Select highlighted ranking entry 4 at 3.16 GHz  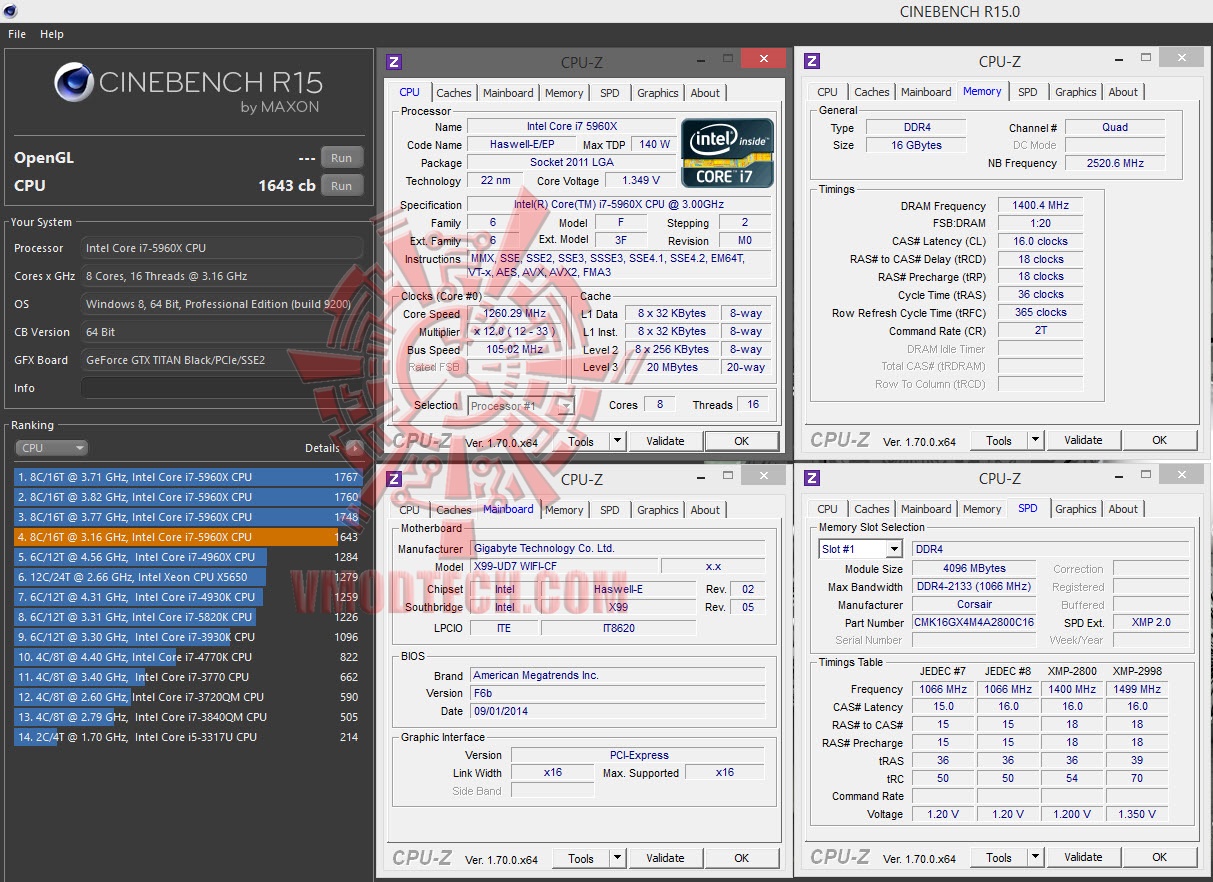coord(188,537)
